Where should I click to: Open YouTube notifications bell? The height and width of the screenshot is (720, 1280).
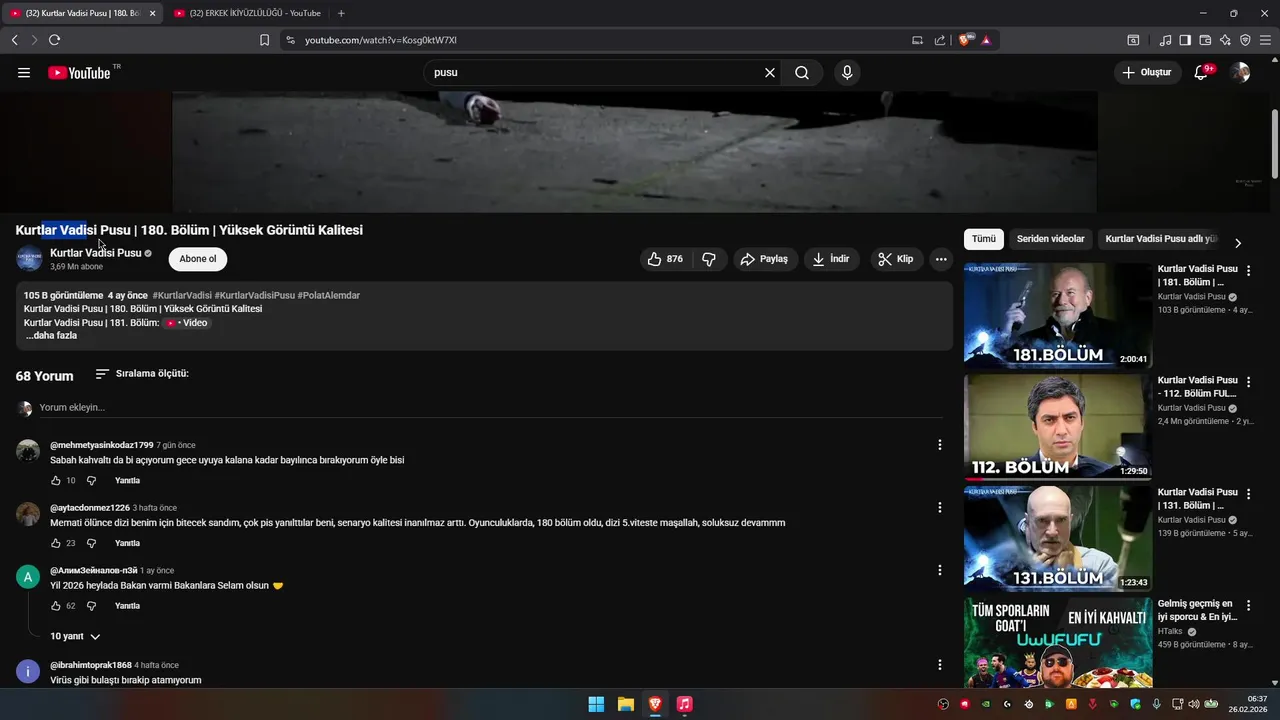click(1202, 73)
